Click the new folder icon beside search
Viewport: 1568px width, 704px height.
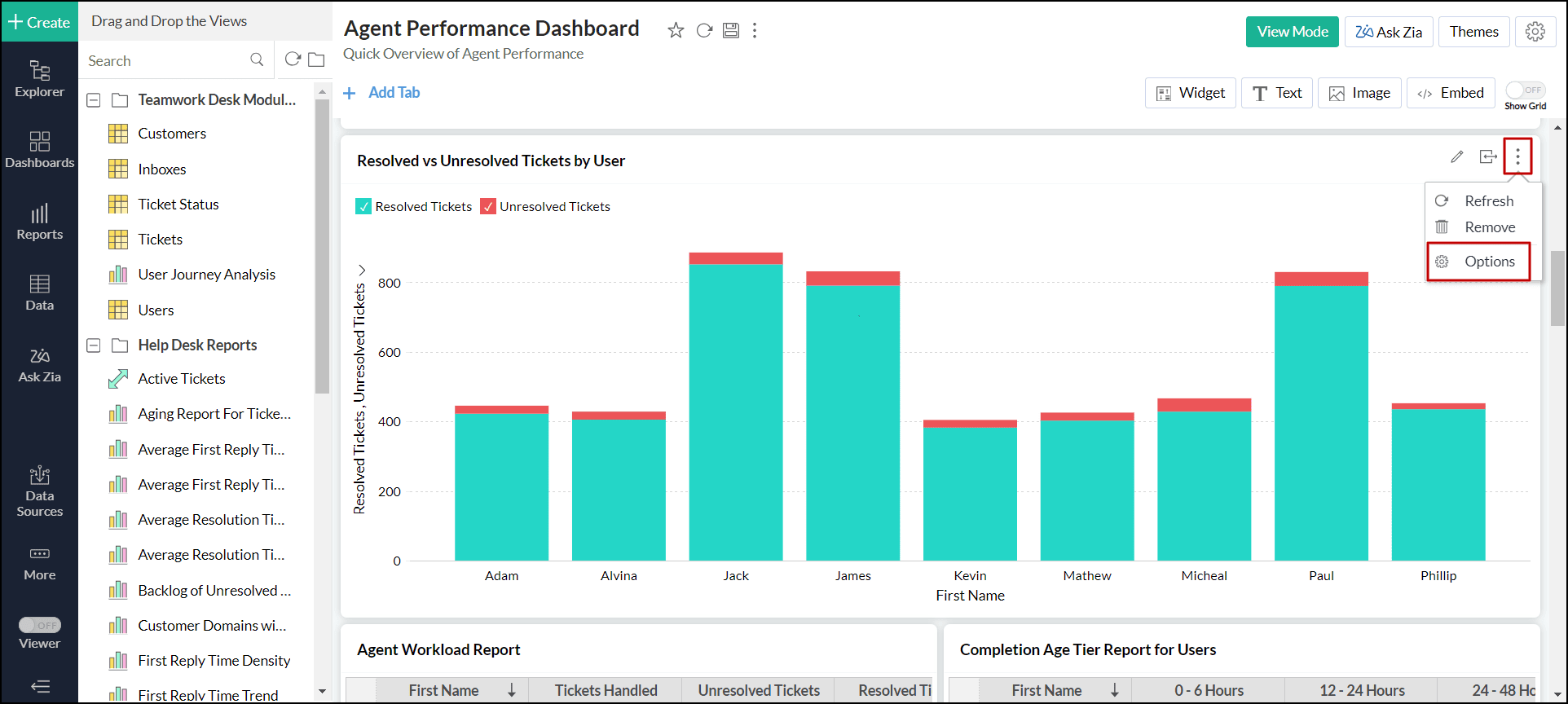(316, 60)
